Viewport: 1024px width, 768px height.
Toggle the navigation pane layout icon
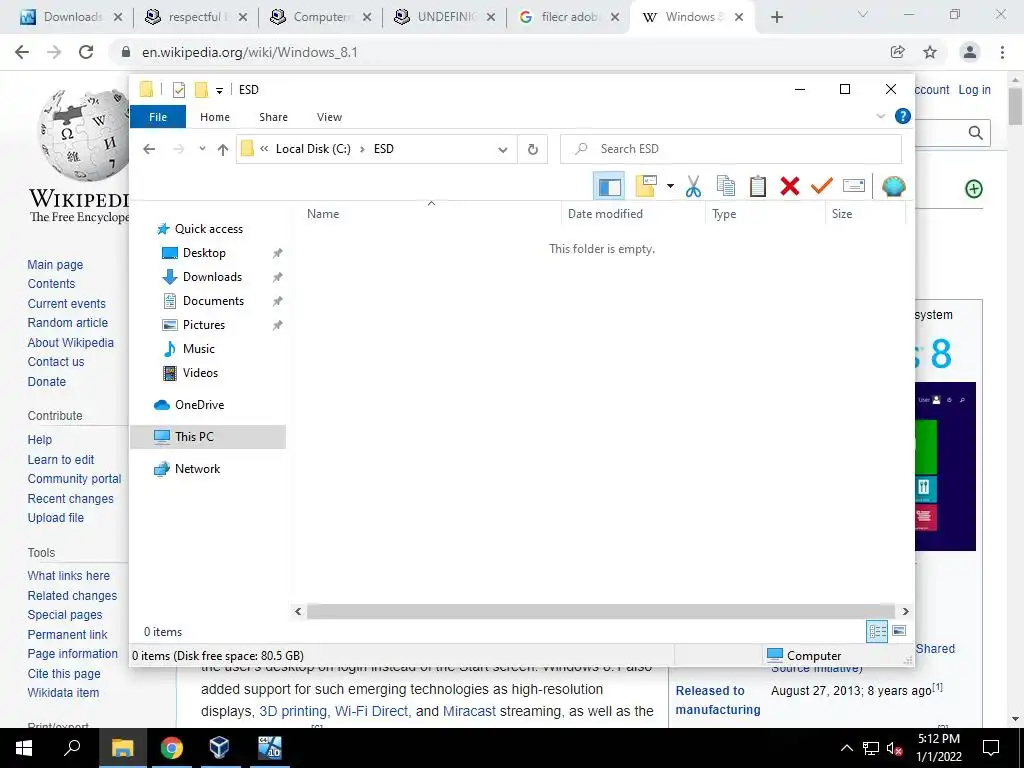[609, 187]
